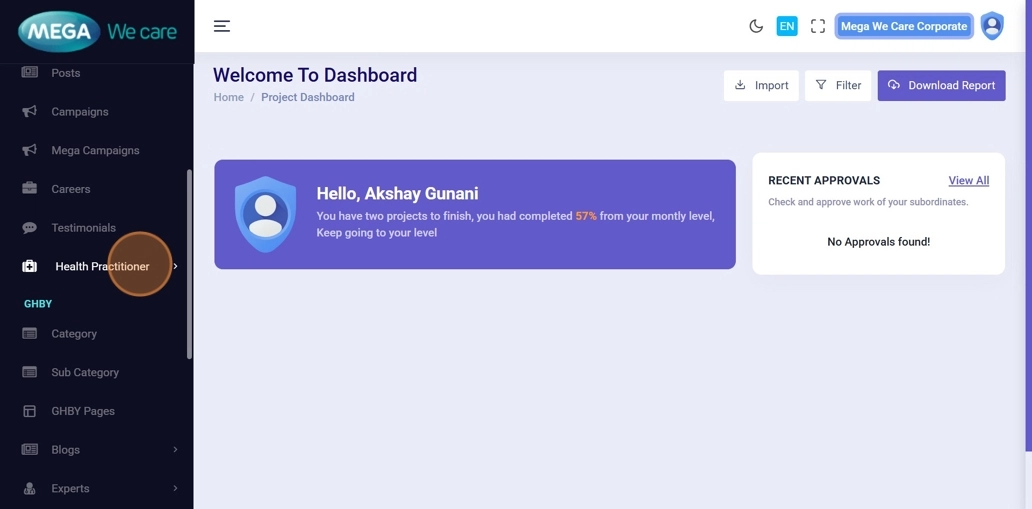Open View All approvals link
This screenshot has width=1032, height=509.
pyautogui.click(x=968, y=180)
